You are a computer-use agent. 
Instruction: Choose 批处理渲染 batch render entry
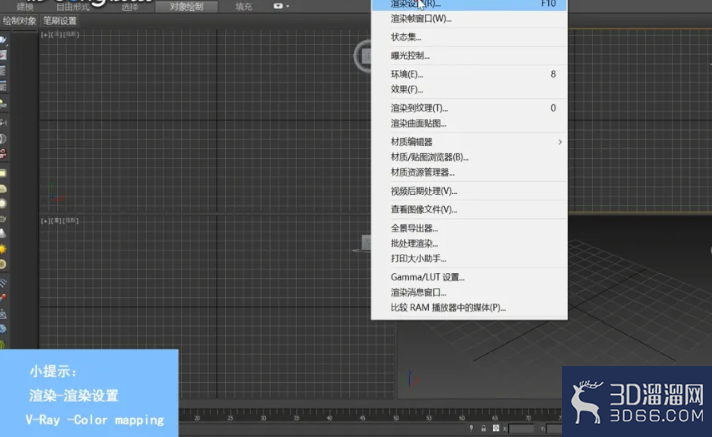click(x=470, y=243)
